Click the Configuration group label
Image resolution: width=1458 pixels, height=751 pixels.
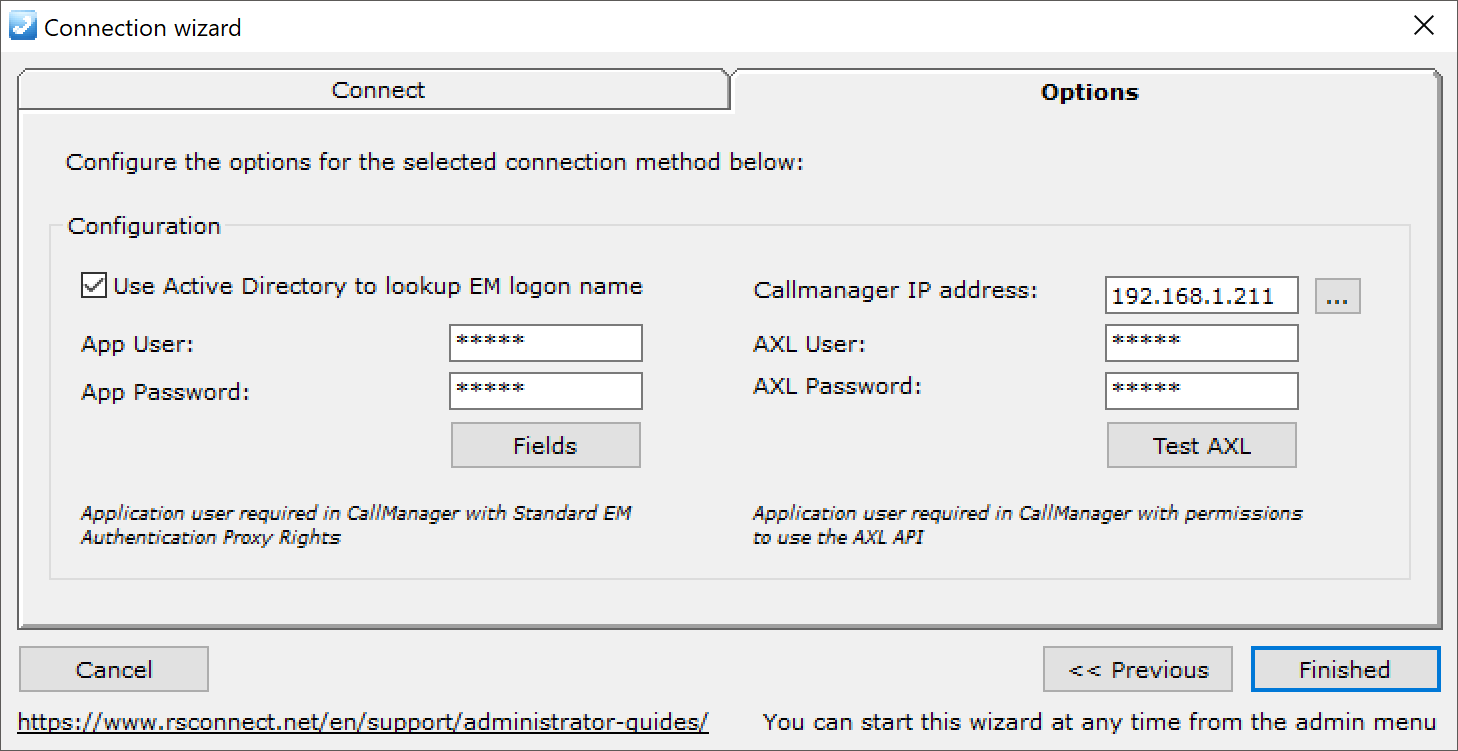(x=144, y=226)
